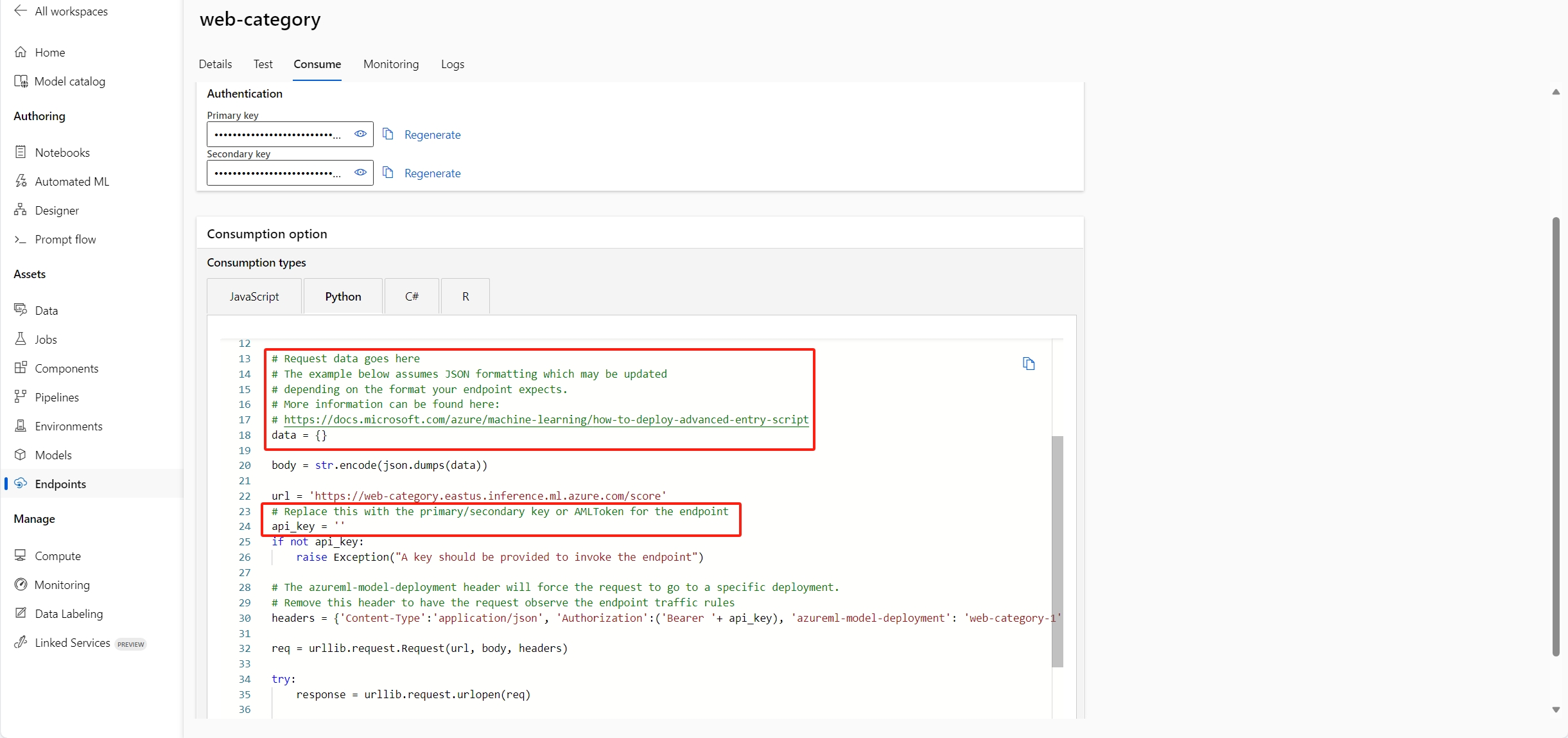Regenerate the primary key

432,135
